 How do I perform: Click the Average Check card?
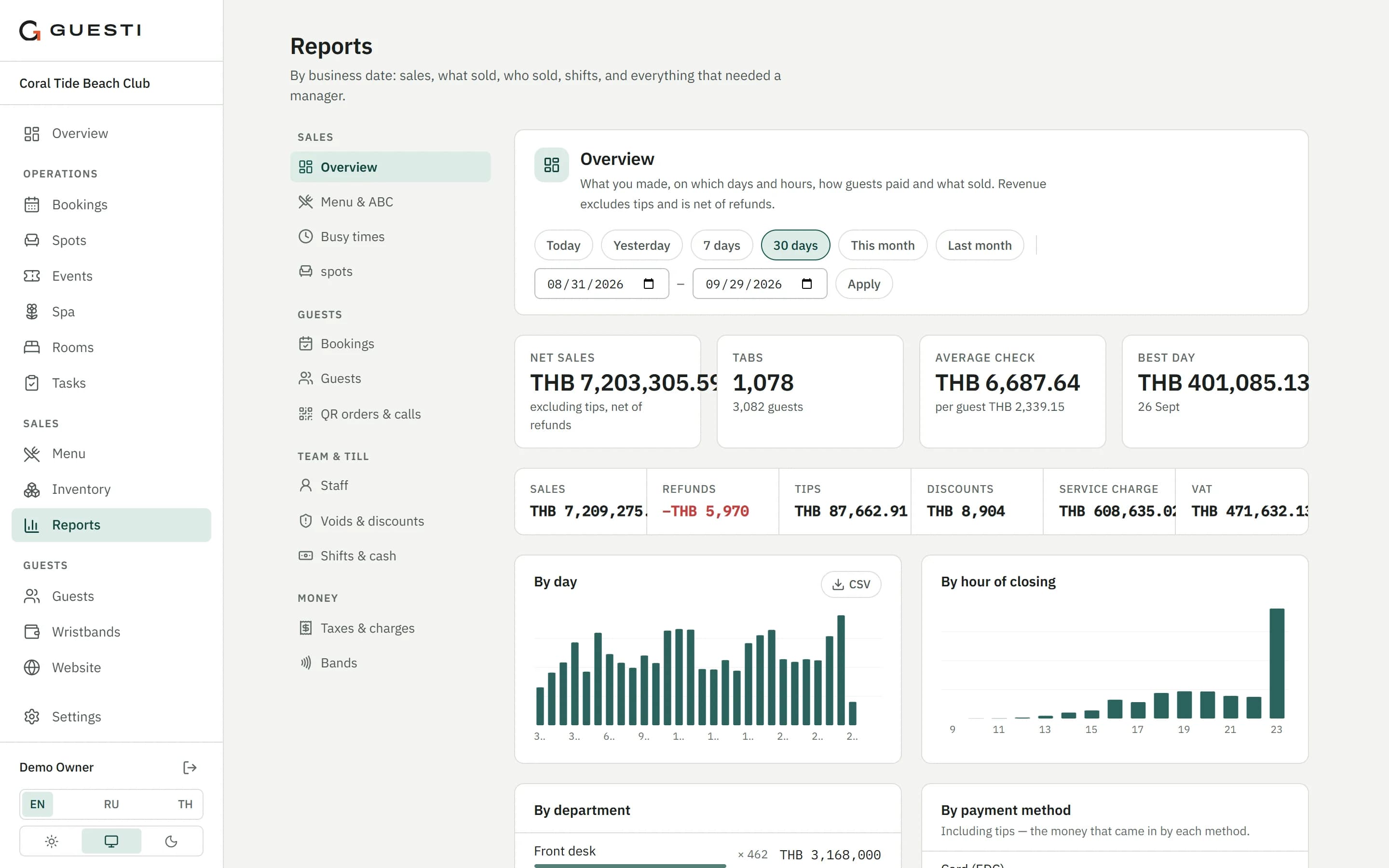pyautogui.click(x=1012, y=392)
